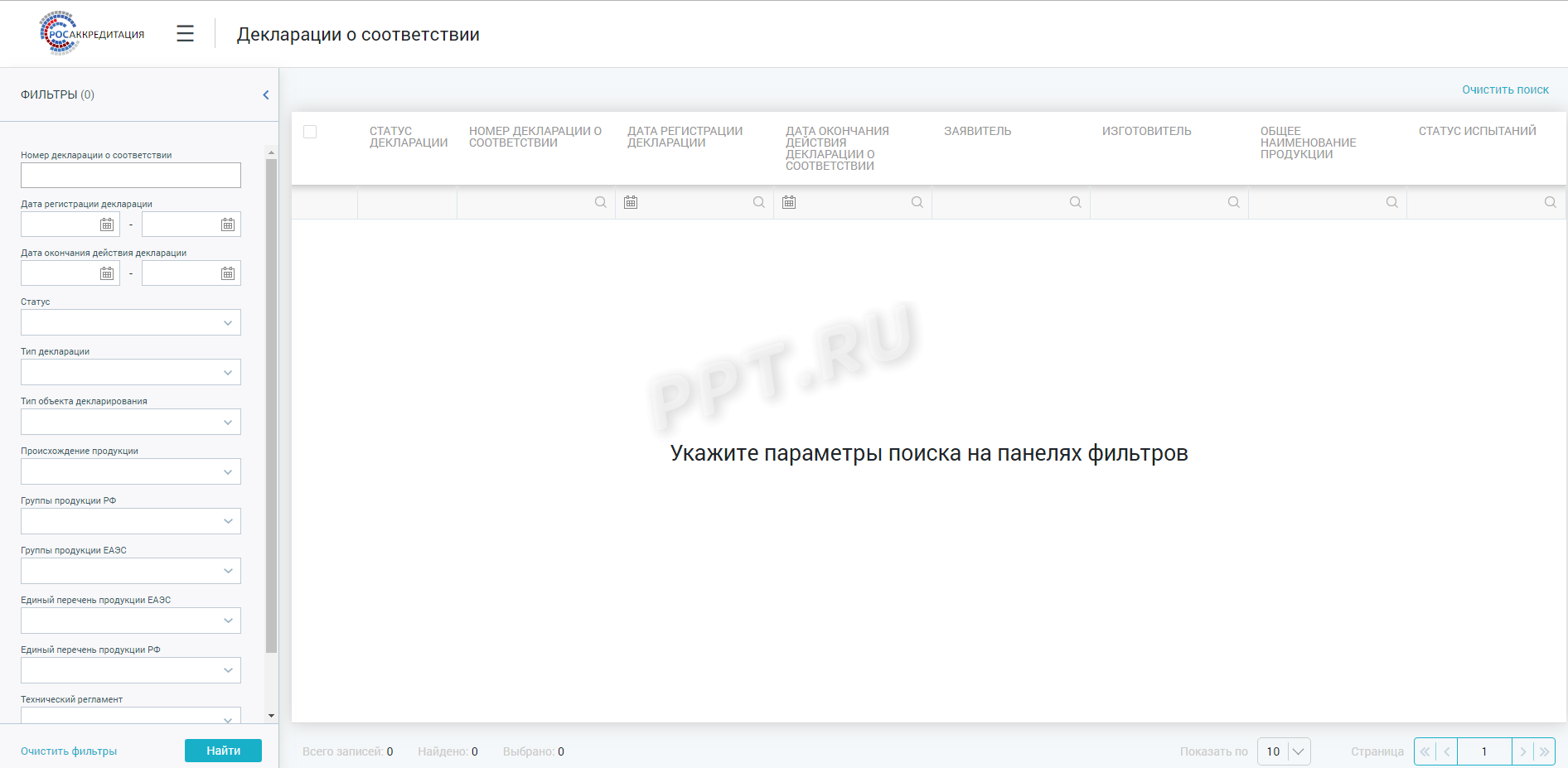This screenshot has width=1568, height=768.
Task: Click the filter panel vertical scrollbar
Action: [x=271, y=406]
